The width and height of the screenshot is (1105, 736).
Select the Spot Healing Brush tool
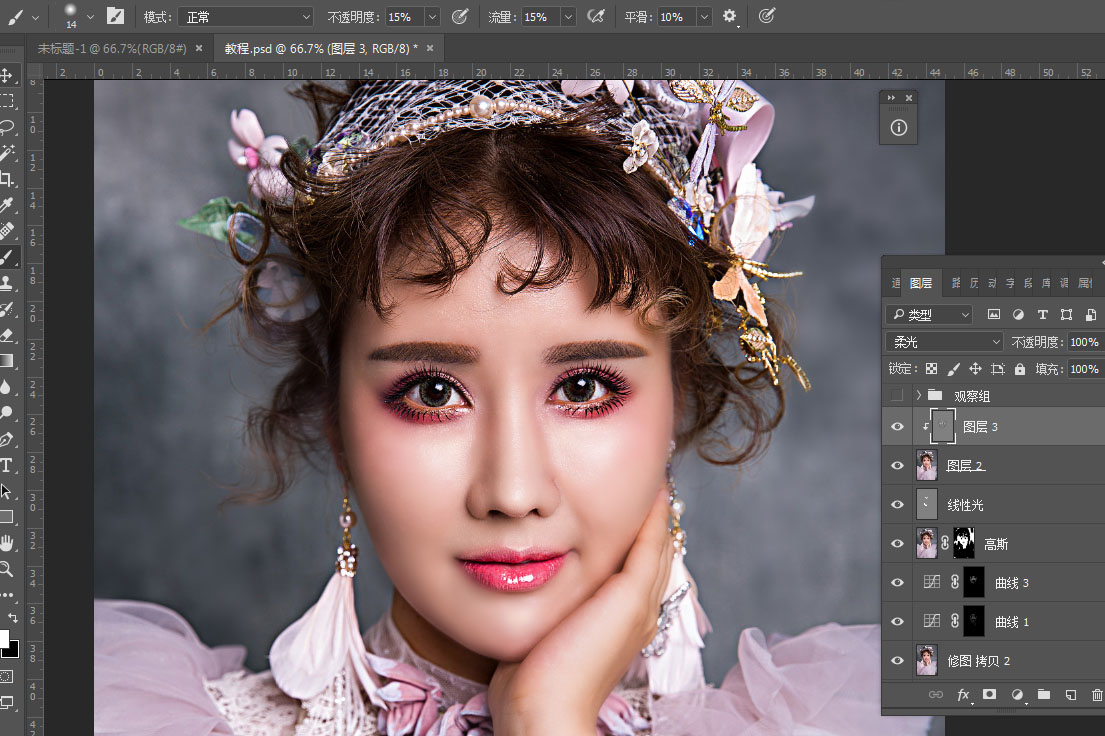pos(7,231)
